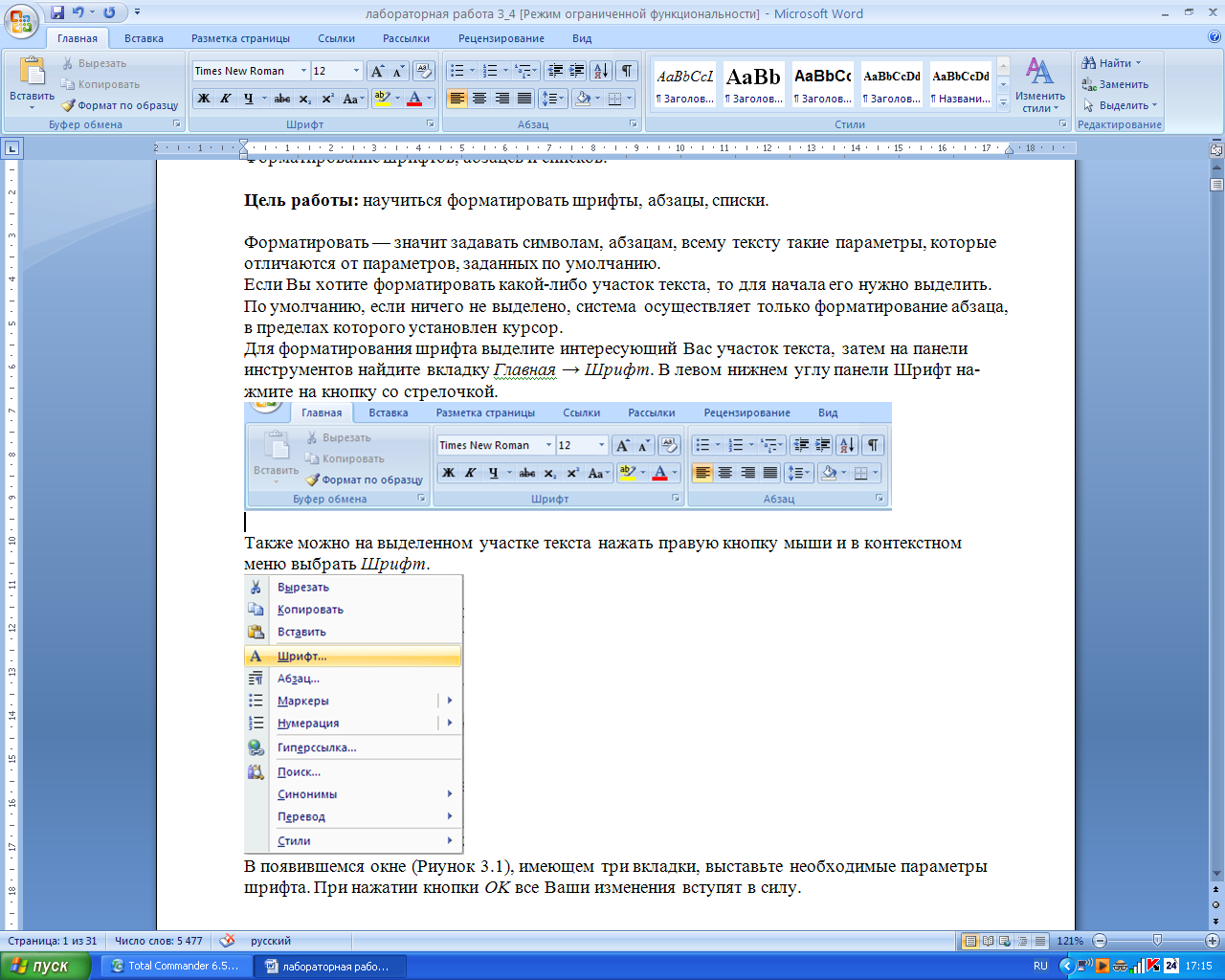Click the tab stop selector at the ruler corner
Viewport: 1225px width, 980px height.
(x=11, y=148)
